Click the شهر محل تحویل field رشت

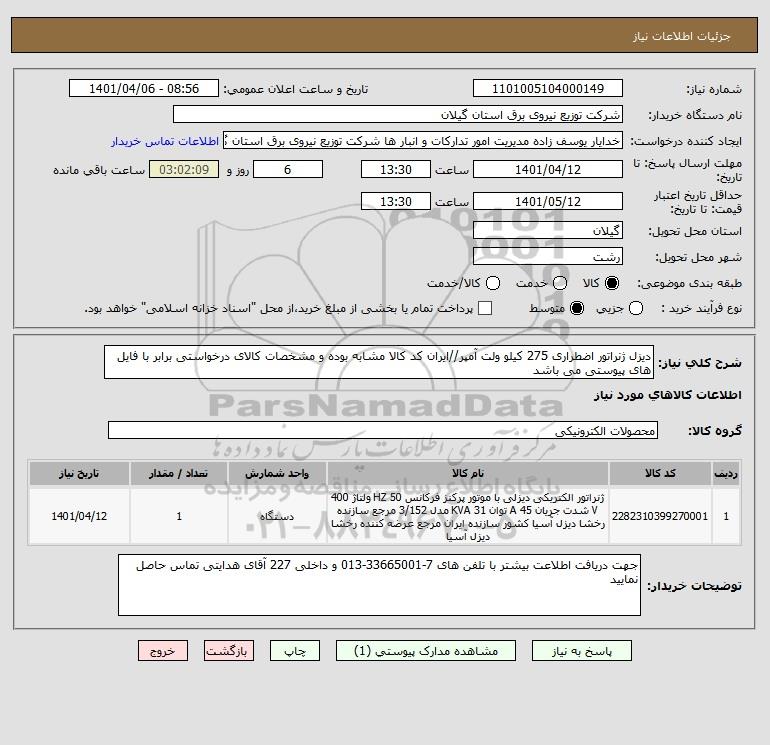click(x=548, y=257)
